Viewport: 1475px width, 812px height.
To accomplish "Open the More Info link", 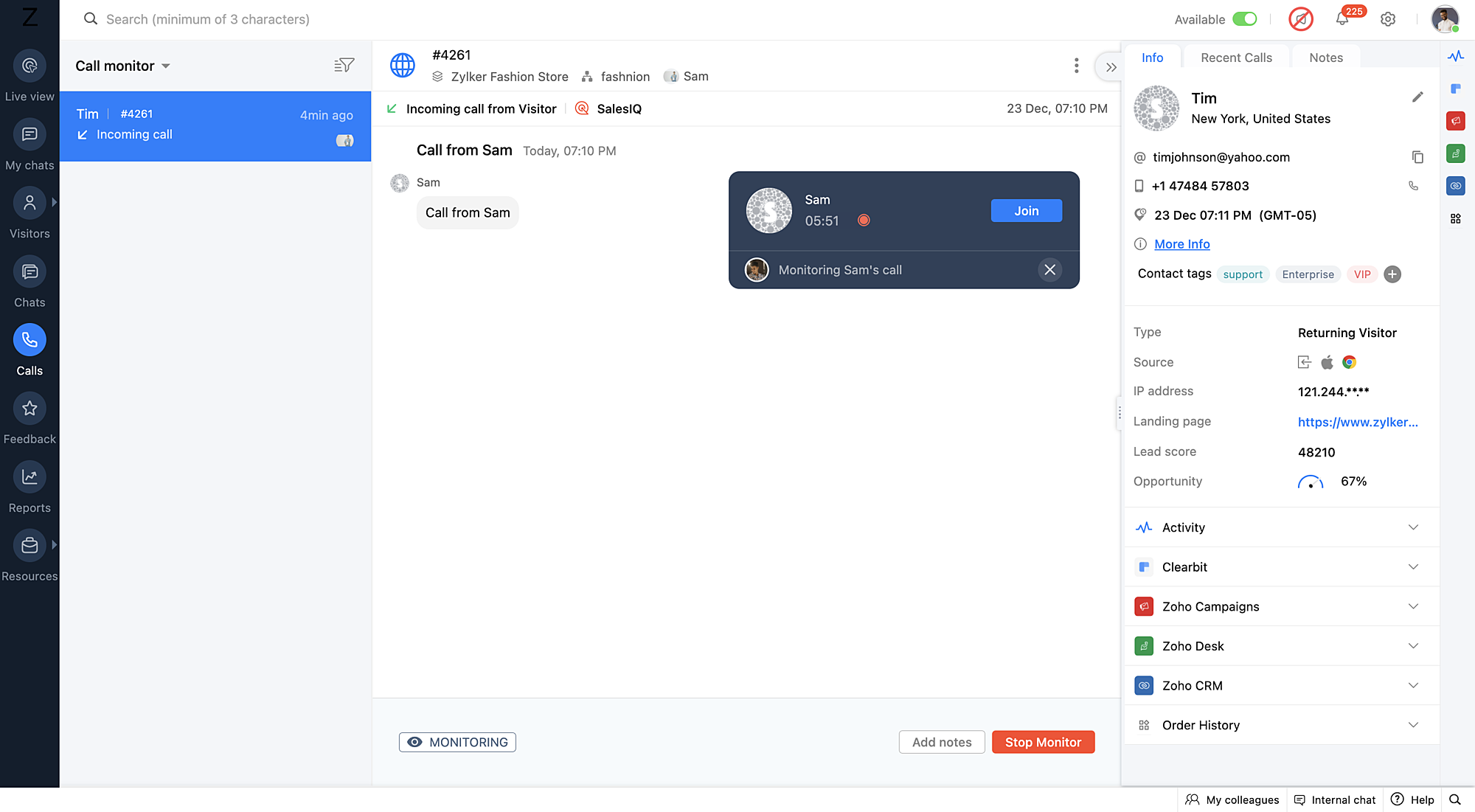I will tap(1181, 244).
